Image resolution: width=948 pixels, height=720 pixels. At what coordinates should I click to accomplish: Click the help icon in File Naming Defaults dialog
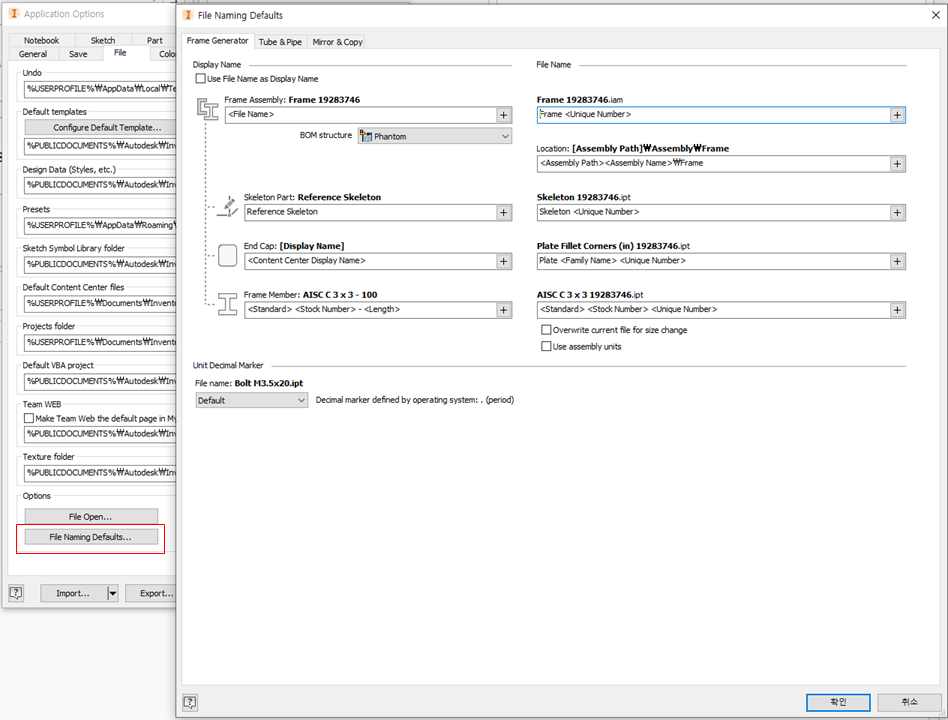(189, 702)
